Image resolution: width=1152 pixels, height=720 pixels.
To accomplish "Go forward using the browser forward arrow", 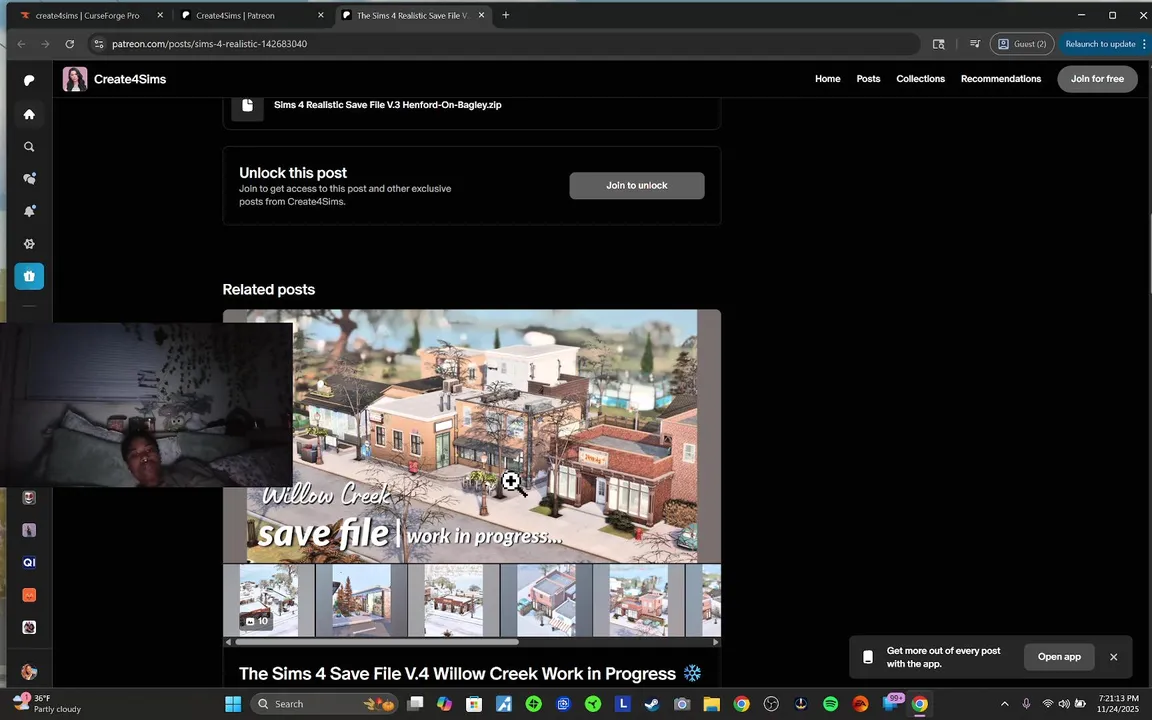I will click(x=46, y=44).
